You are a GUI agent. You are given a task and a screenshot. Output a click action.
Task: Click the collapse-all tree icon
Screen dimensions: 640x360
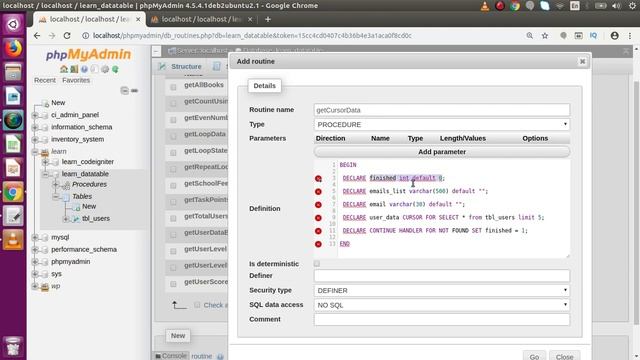tap(124, 90)
